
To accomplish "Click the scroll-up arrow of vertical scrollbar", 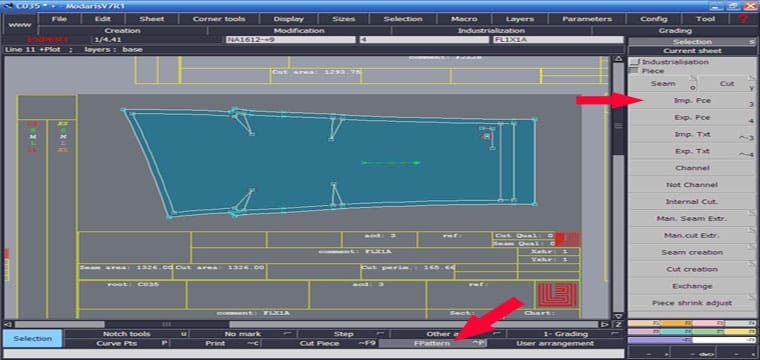I will (618, 59).
